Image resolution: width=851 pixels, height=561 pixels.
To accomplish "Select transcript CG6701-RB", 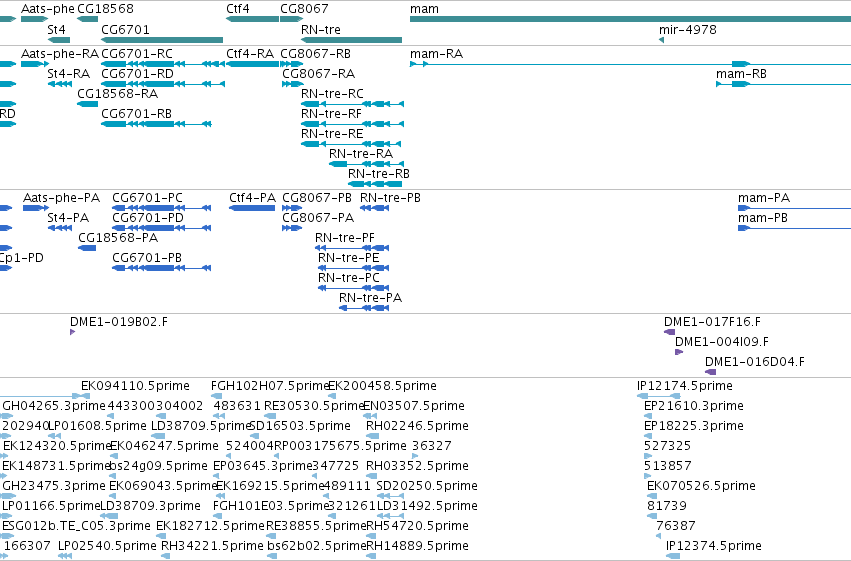I will tap(156, 124).
